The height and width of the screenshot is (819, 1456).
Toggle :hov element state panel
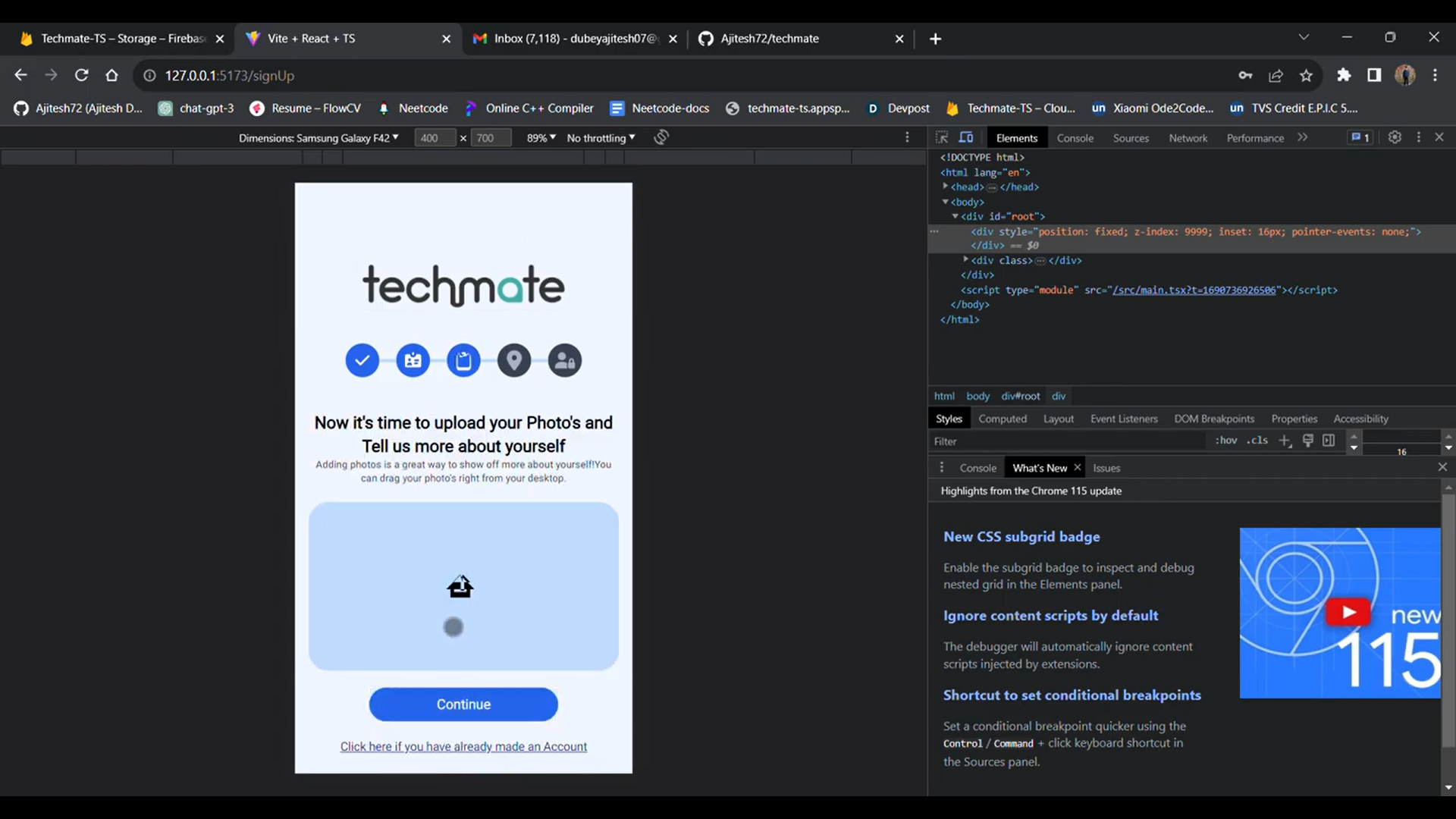1225,441
